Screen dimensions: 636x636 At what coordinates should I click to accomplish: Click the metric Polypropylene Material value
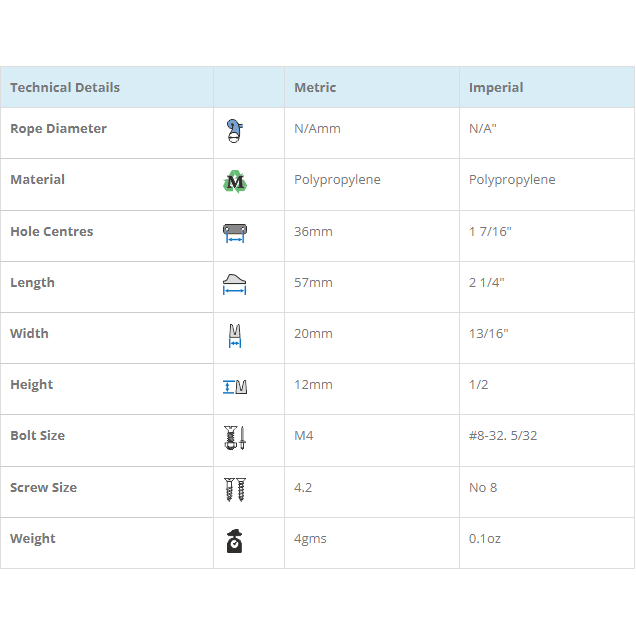pos(337,179)
